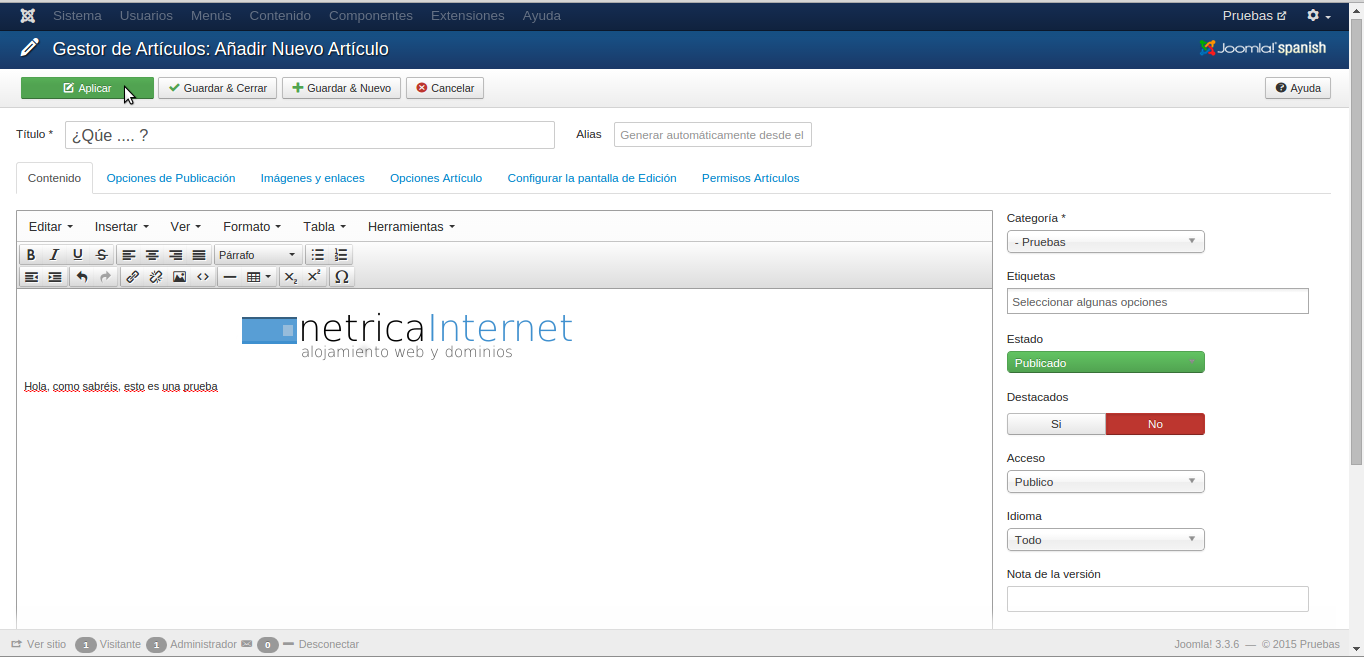Switch to Opciones Artículo tab

pos(436,178)
